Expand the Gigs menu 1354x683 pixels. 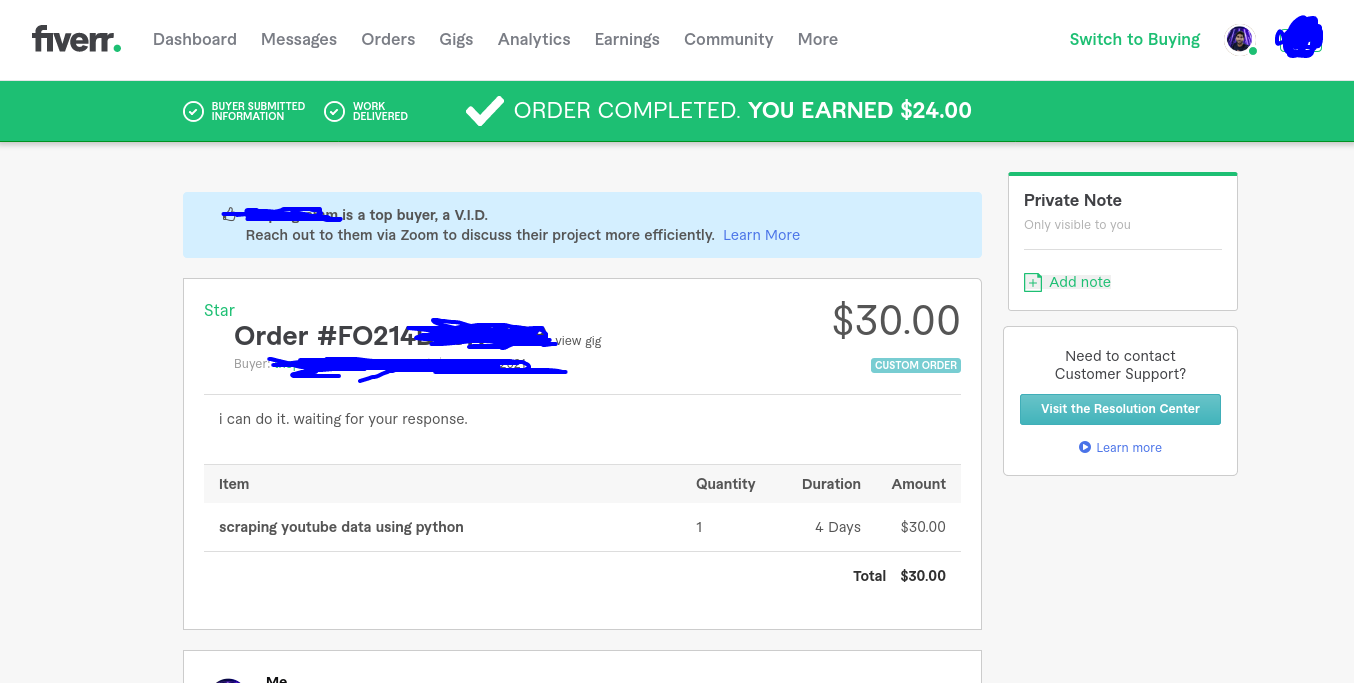click(x=456, y=39)
